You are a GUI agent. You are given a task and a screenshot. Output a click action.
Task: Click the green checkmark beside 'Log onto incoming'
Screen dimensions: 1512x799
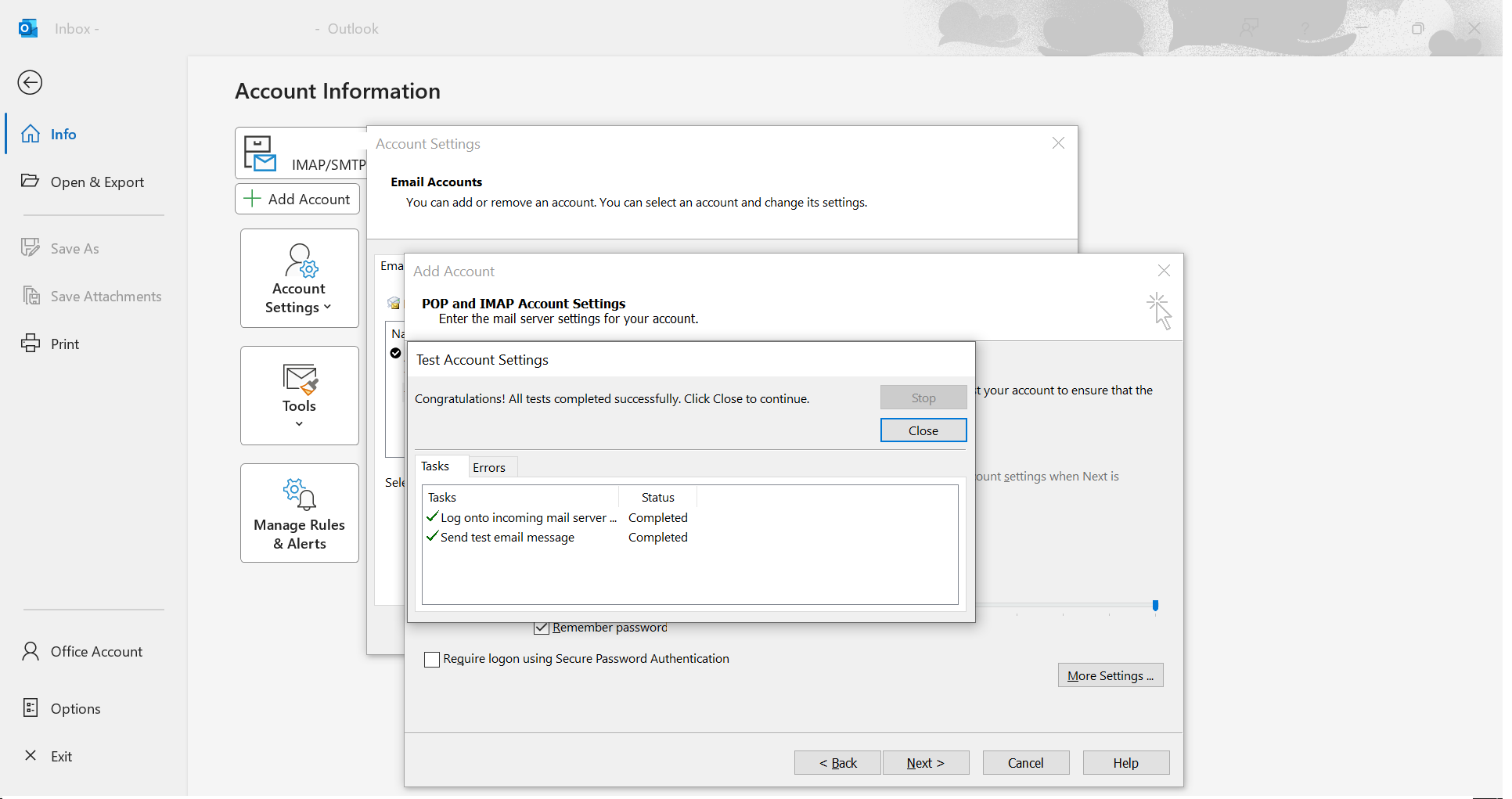[x=432, y=516]
